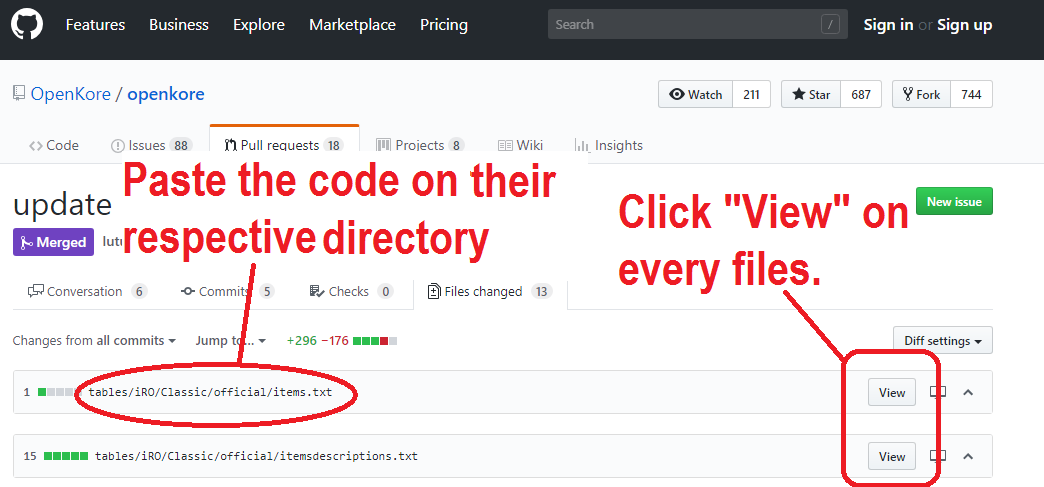Open the watchers count 211
The width and height of the screenshot is (1044, 487).
751,94
